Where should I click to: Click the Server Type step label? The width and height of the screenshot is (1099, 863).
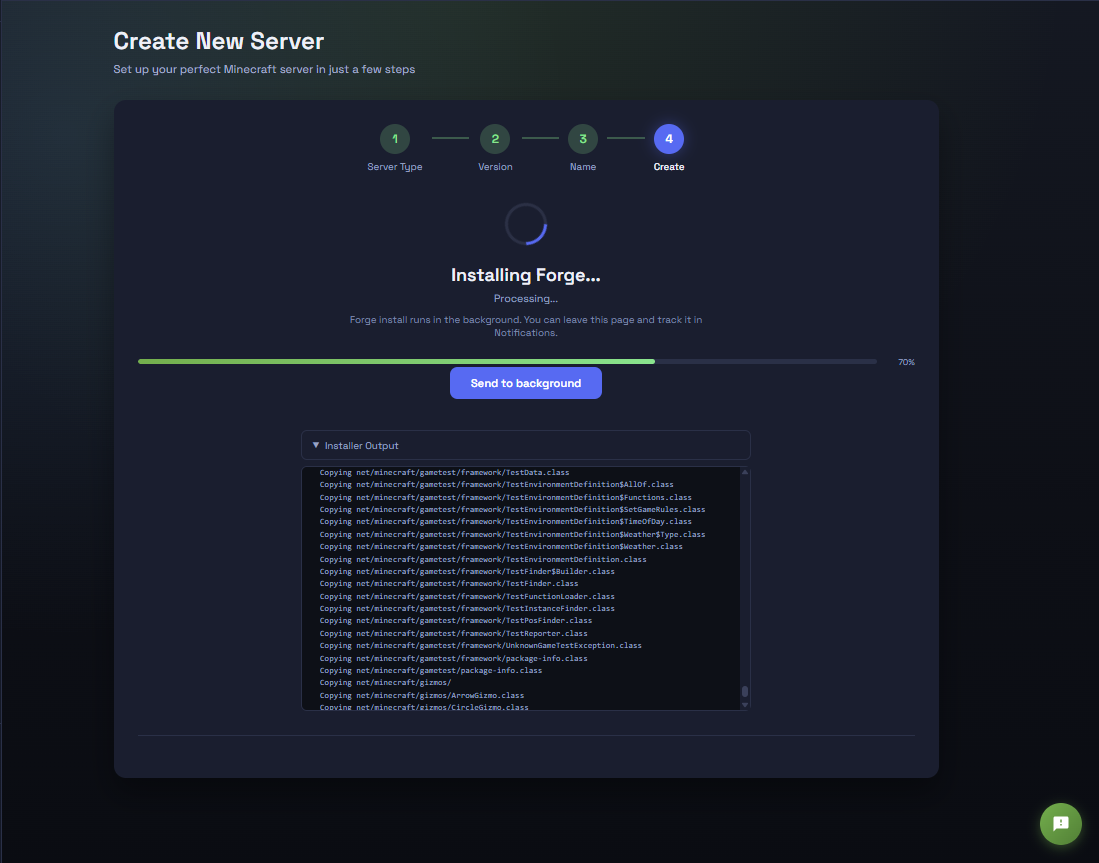click(395, 166)
